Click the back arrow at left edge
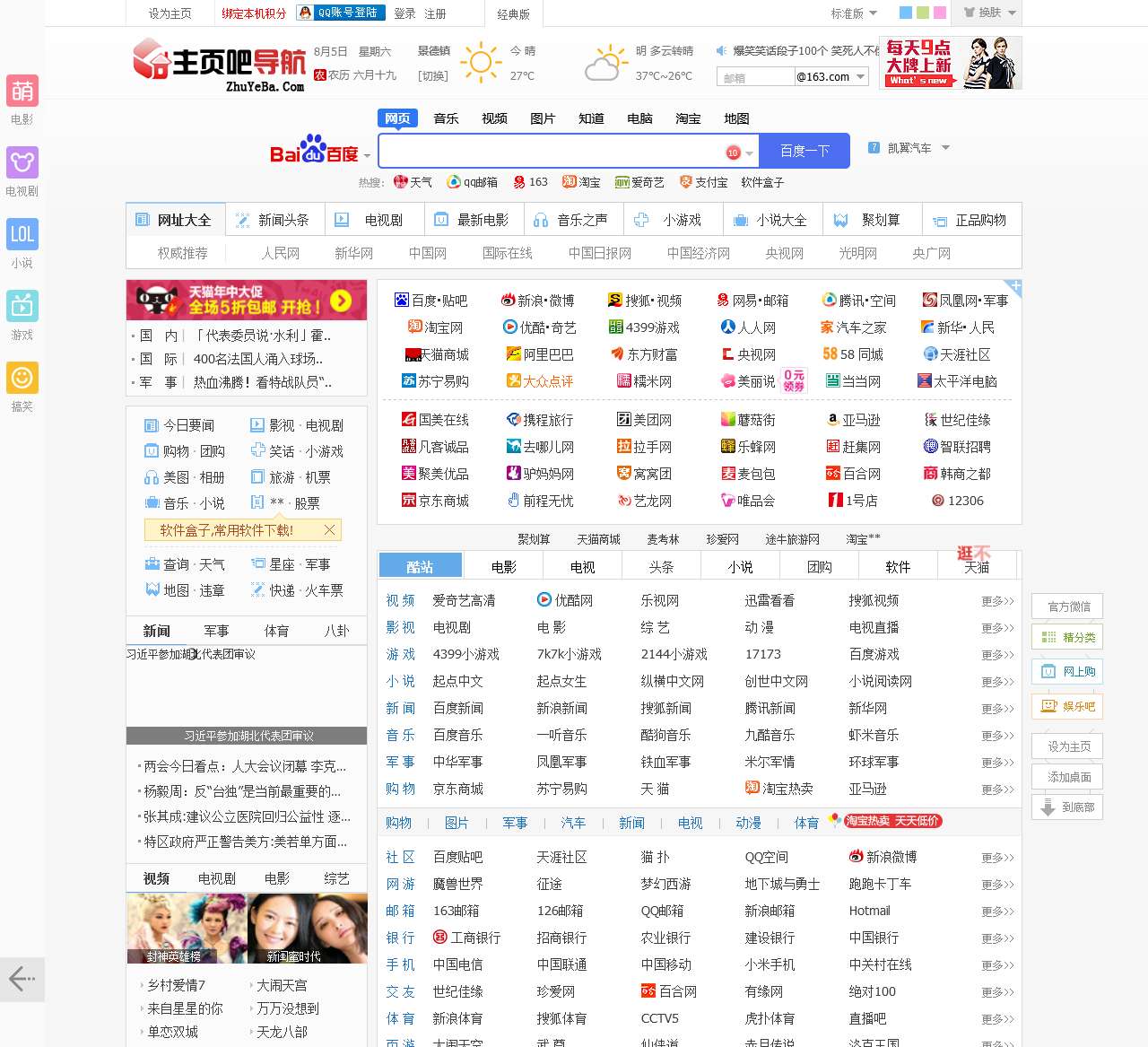Screen dimensions: 1148x1047 coord(22,979)
